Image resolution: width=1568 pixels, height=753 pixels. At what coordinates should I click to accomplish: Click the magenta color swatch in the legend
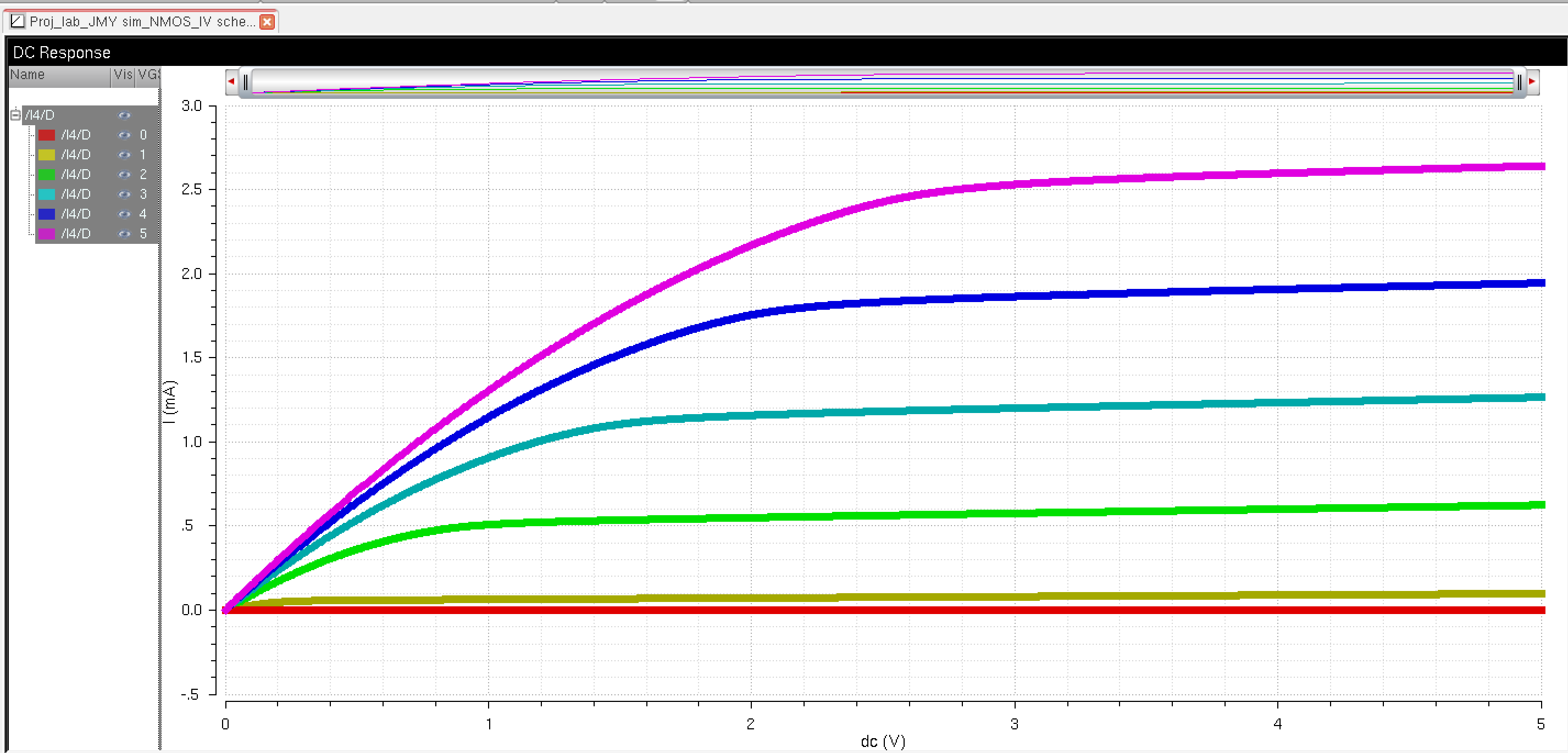point(47,234)
